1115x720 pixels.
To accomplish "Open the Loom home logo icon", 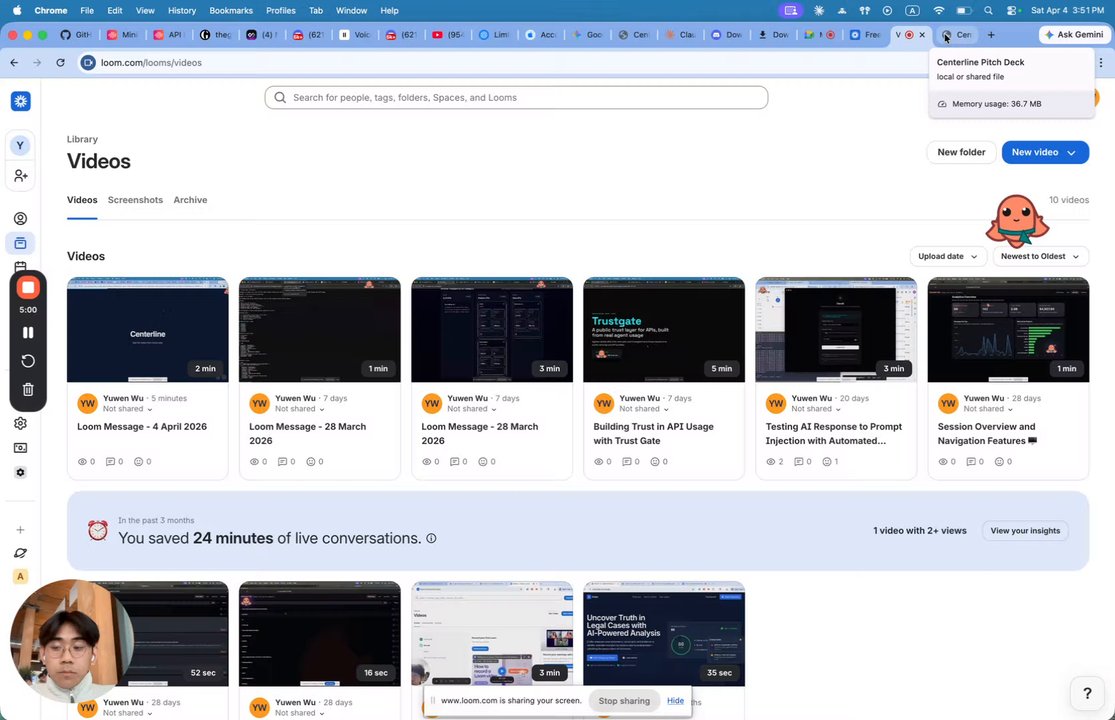I will (21, 101).
